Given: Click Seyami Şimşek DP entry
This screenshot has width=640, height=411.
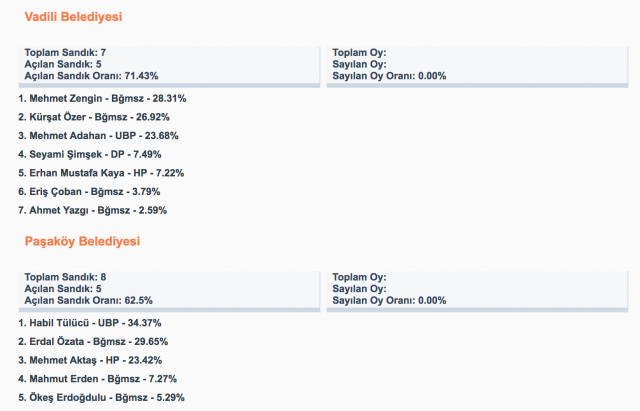Looking at the screenshot, I should coord(89,154).
